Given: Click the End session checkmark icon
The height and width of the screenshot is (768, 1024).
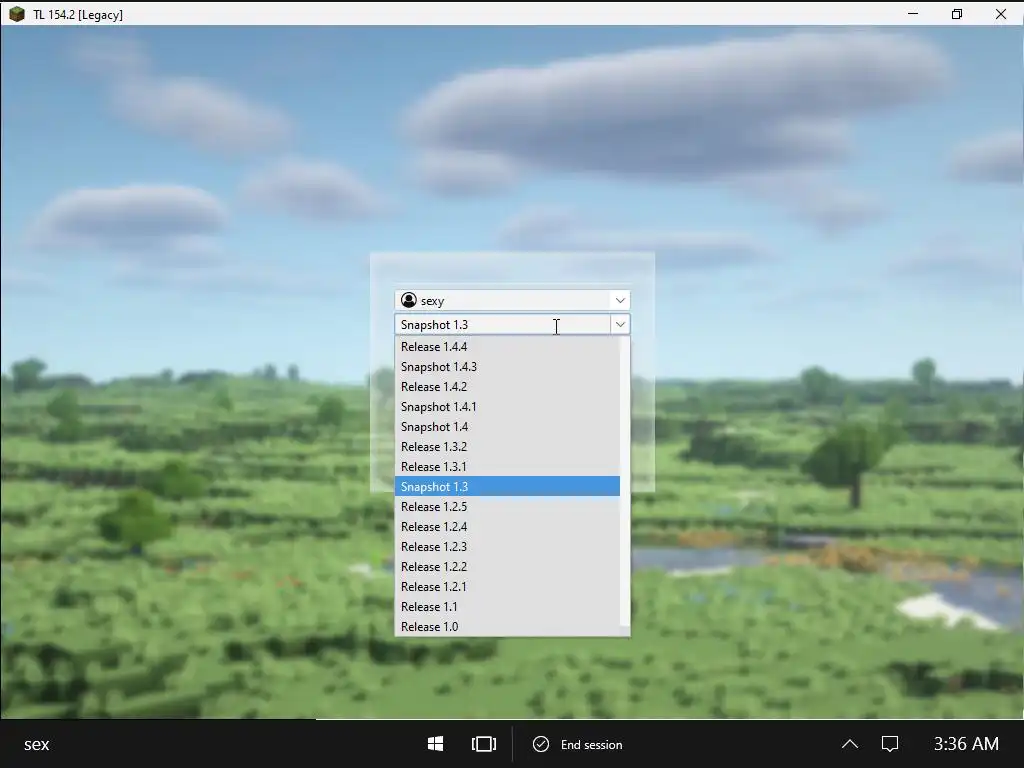Looking at the screenshot, I should [541, 744].
